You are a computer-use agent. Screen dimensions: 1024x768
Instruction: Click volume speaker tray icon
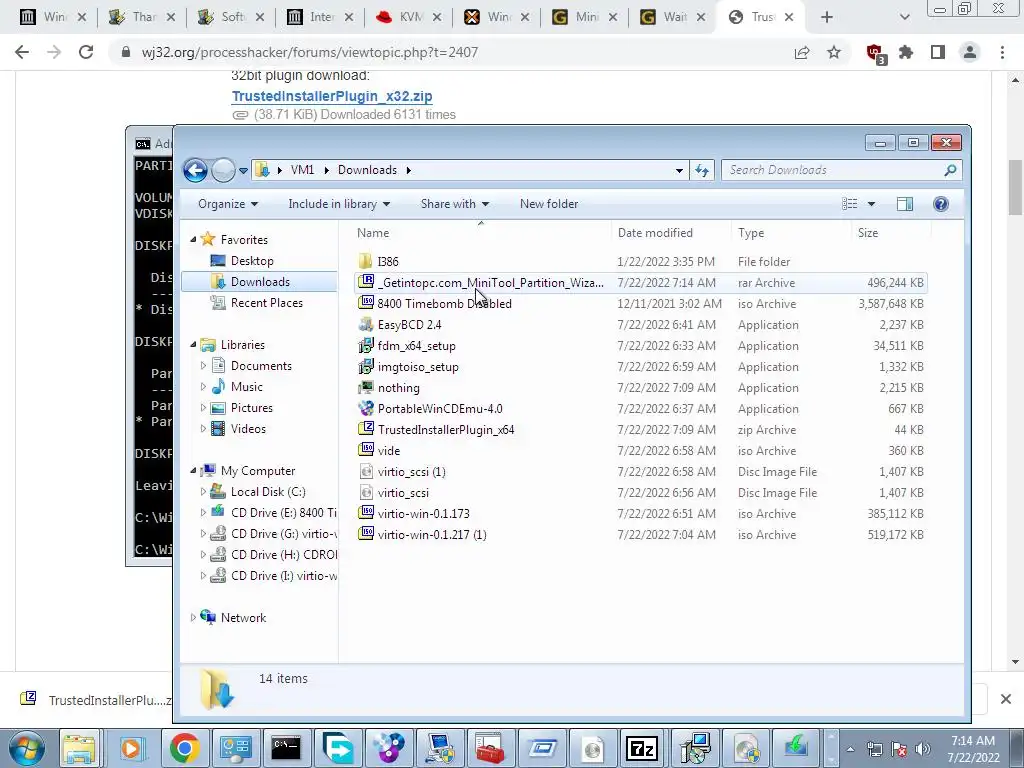(x=923, y=749)
